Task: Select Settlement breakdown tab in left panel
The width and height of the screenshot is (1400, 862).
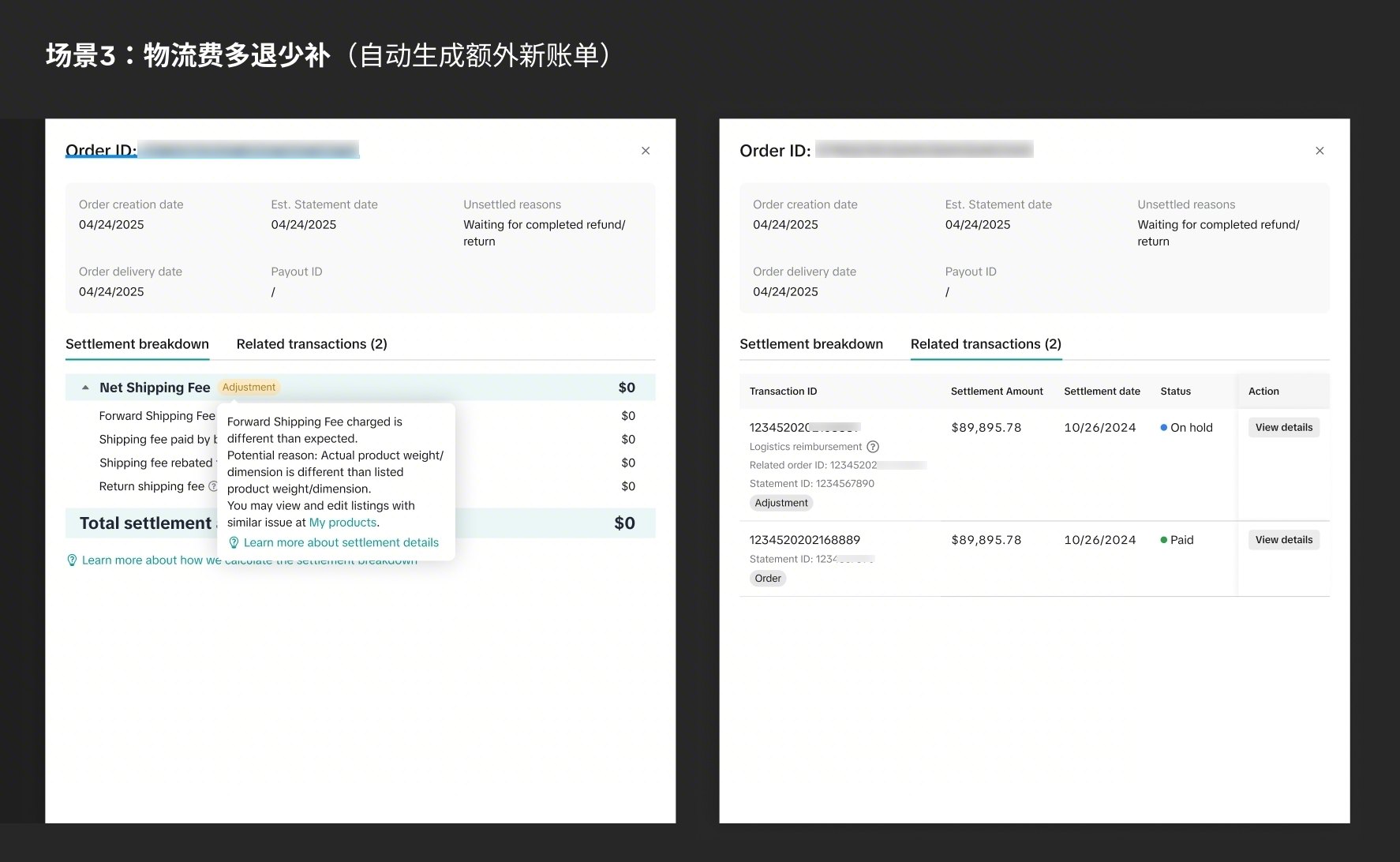Action: click(x=137, y=344)
